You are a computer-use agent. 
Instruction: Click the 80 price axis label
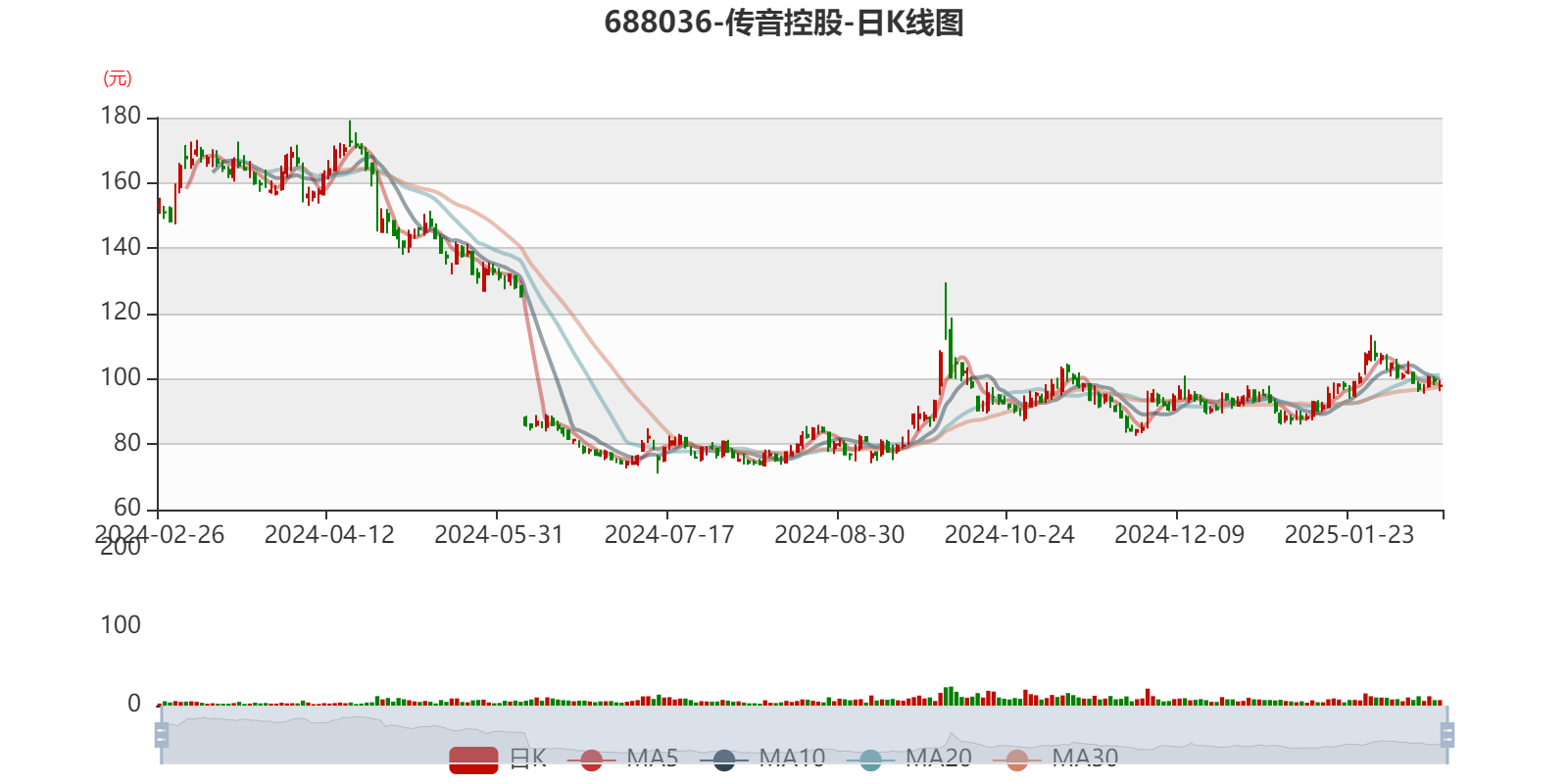(x=127, y=443)
